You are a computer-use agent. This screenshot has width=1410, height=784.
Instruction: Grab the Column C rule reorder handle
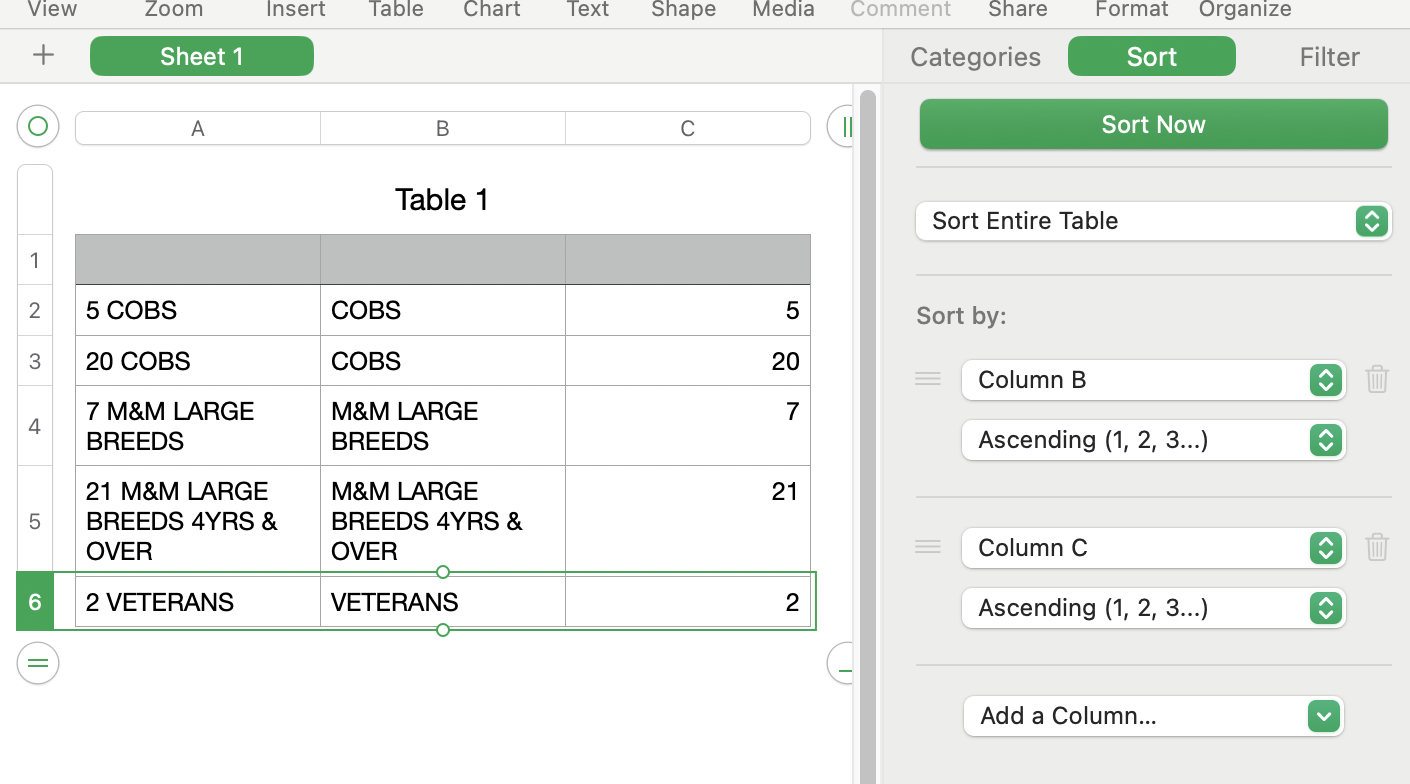tap(928, 547)
